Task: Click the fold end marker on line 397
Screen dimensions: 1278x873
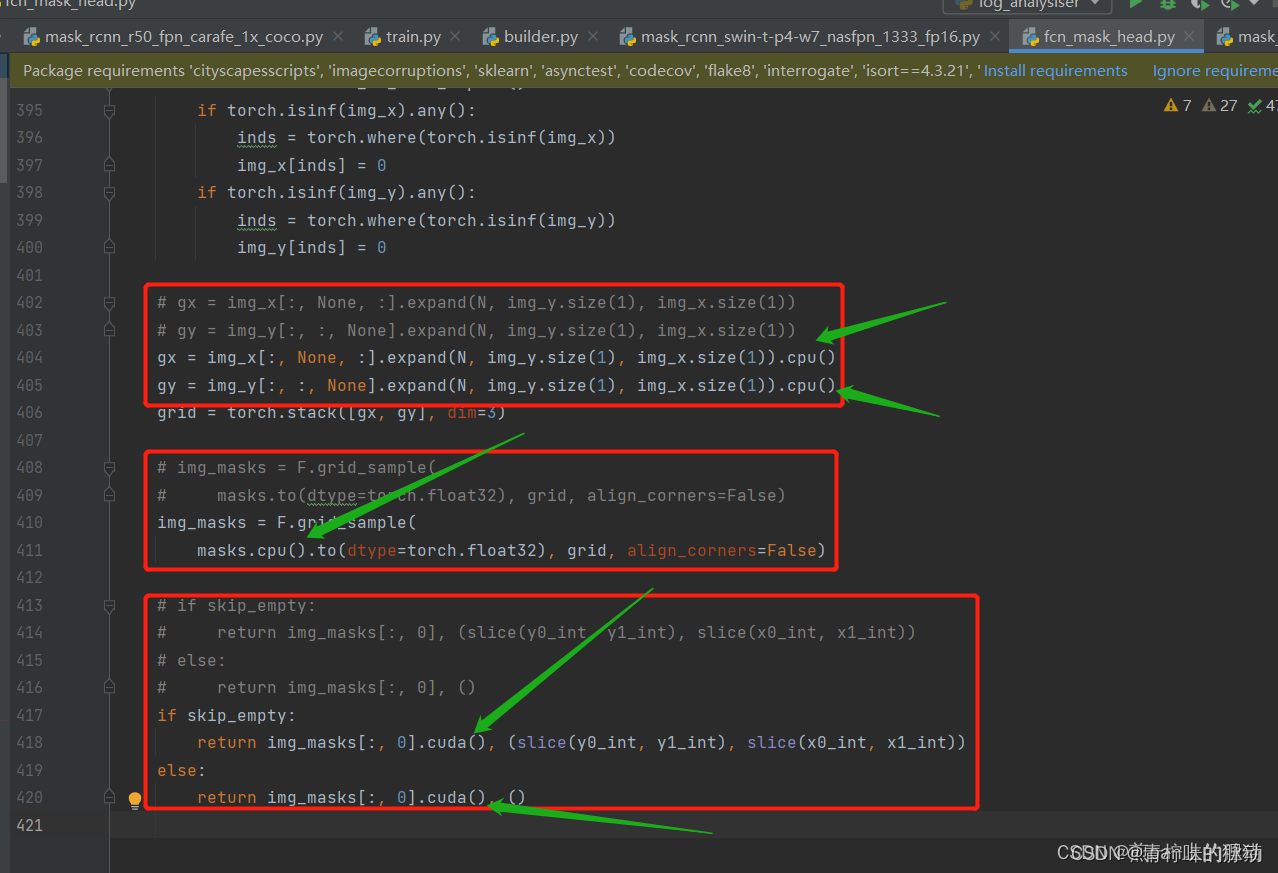Action: (110, 165)
